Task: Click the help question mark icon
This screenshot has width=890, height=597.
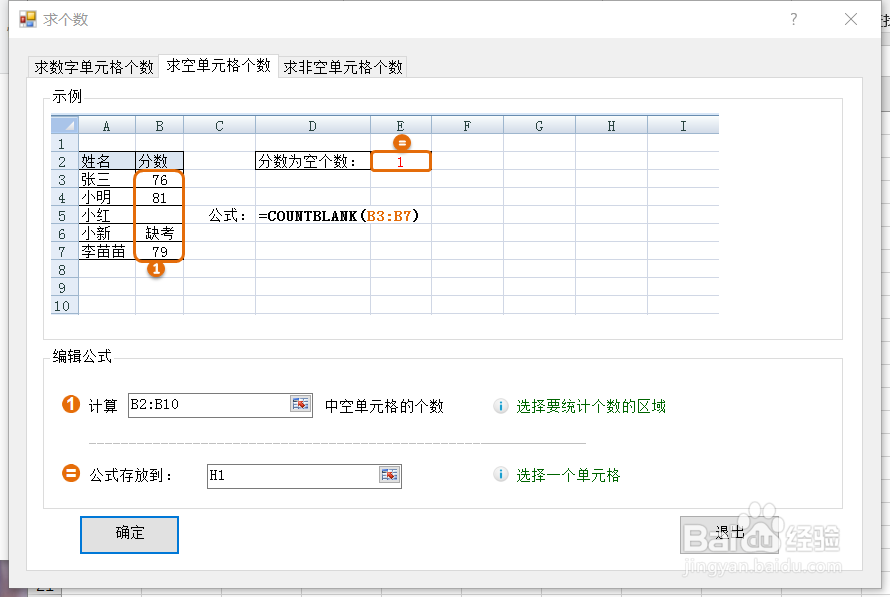Action: pos(793,19)
